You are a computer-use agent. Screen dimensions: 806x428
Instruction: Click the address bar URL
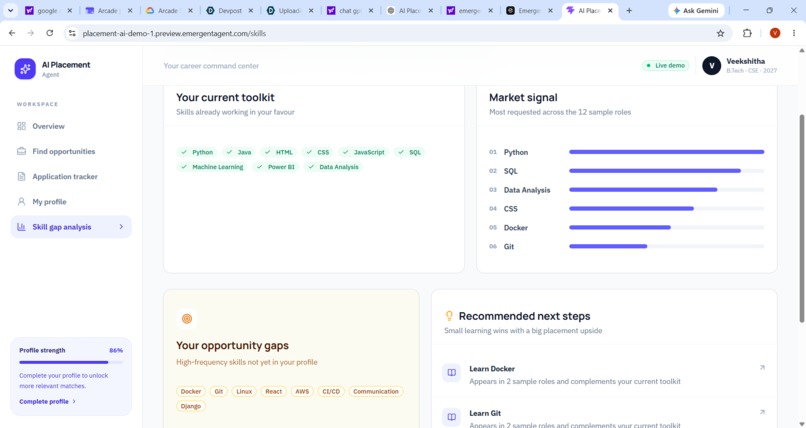[174, 33]
